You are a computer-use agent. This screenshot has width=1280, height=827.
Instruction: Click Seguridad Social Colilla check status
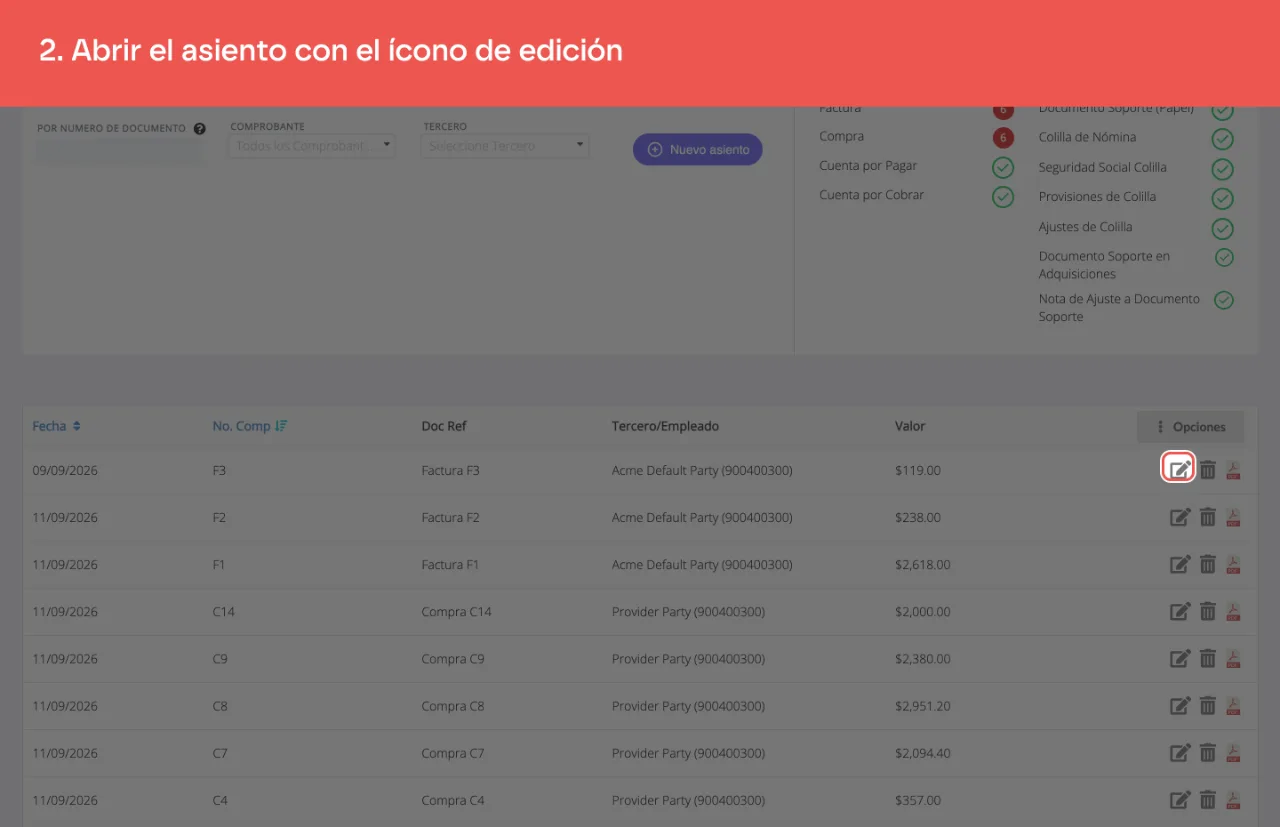click(1222, 169)
